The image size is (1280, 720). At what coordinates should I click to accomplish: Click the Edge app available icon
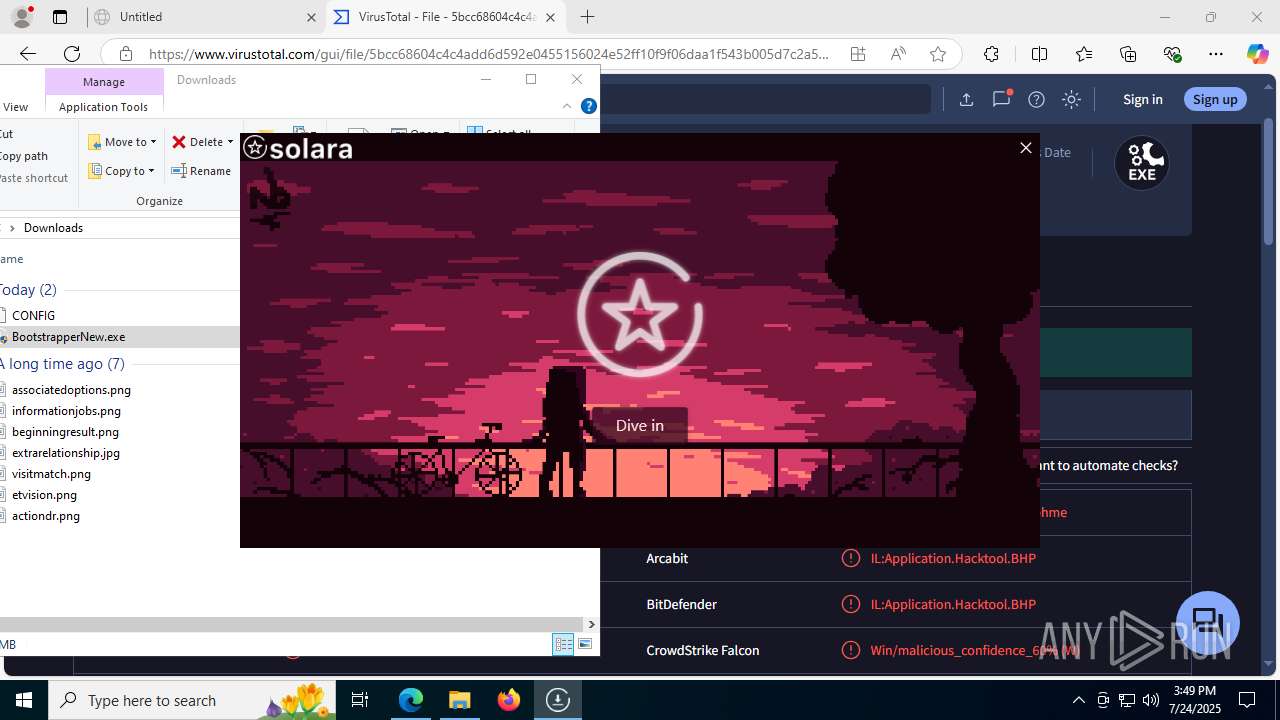(858, 54)
